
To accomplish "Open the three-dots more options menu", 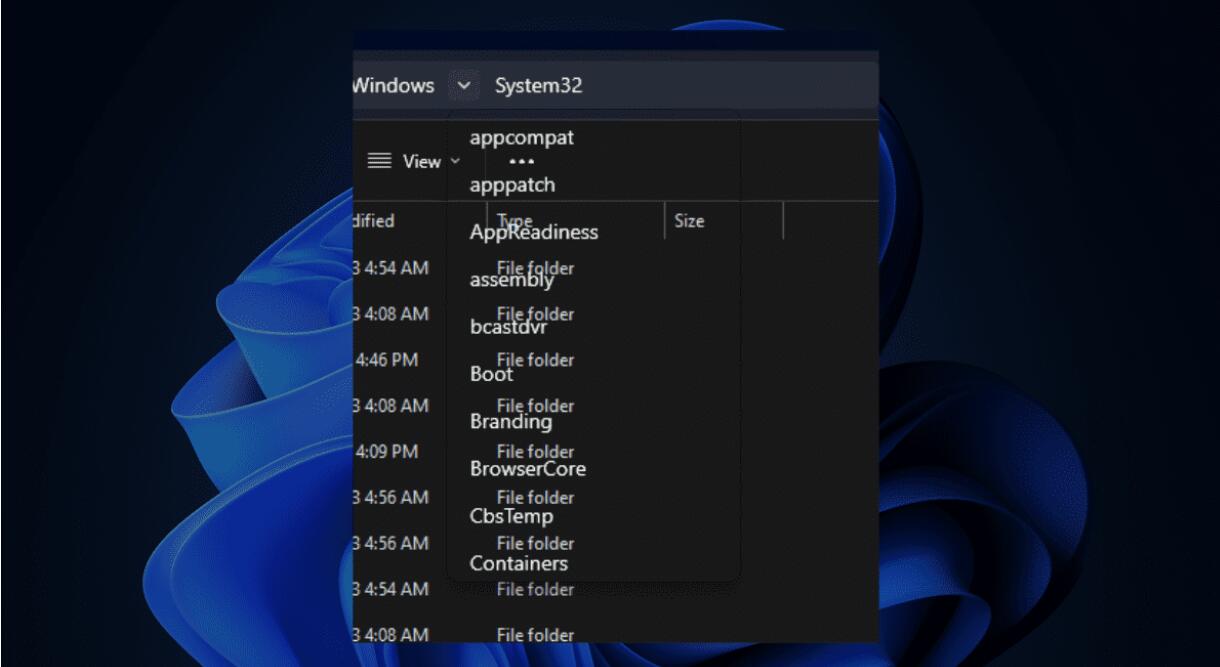I will coord(522,161).
